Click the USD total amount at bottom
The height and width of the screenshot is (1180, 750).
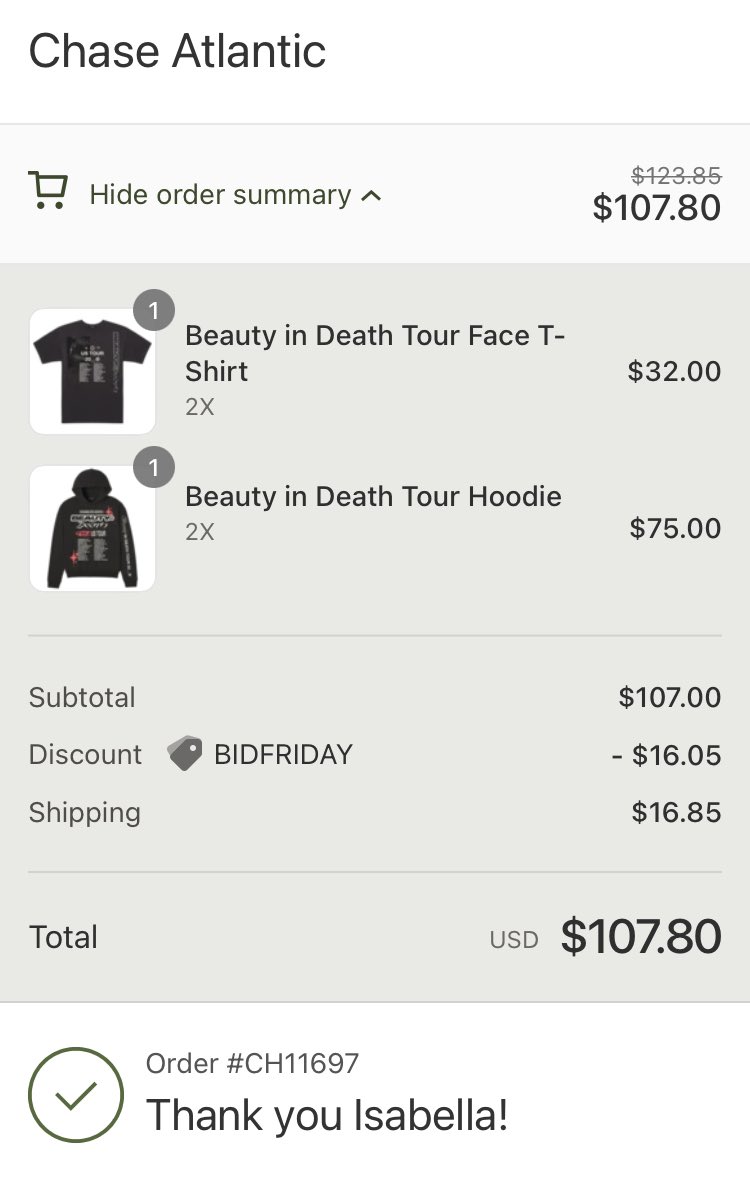(x=641, y=937)
